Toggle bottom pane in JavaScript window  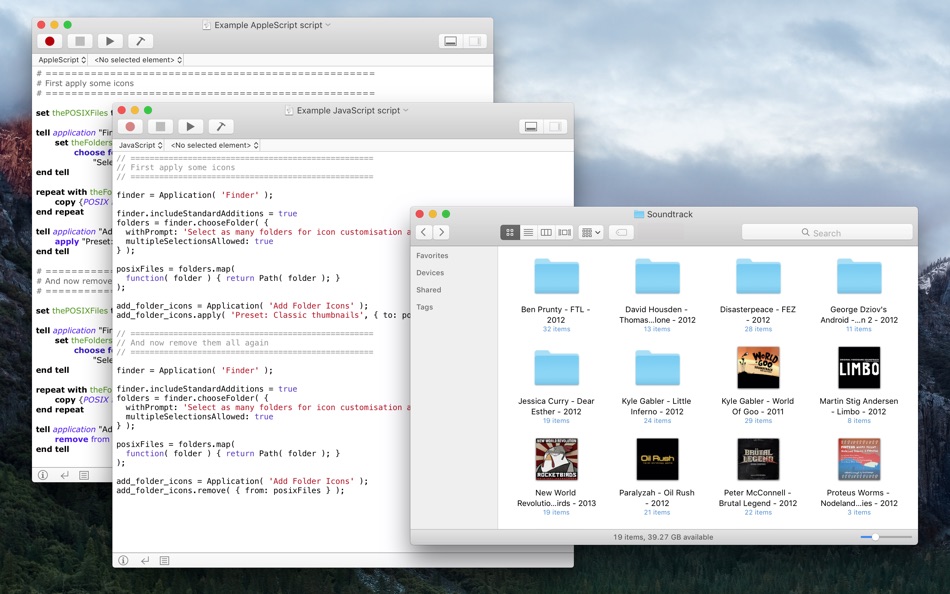[x=531, y=127]
